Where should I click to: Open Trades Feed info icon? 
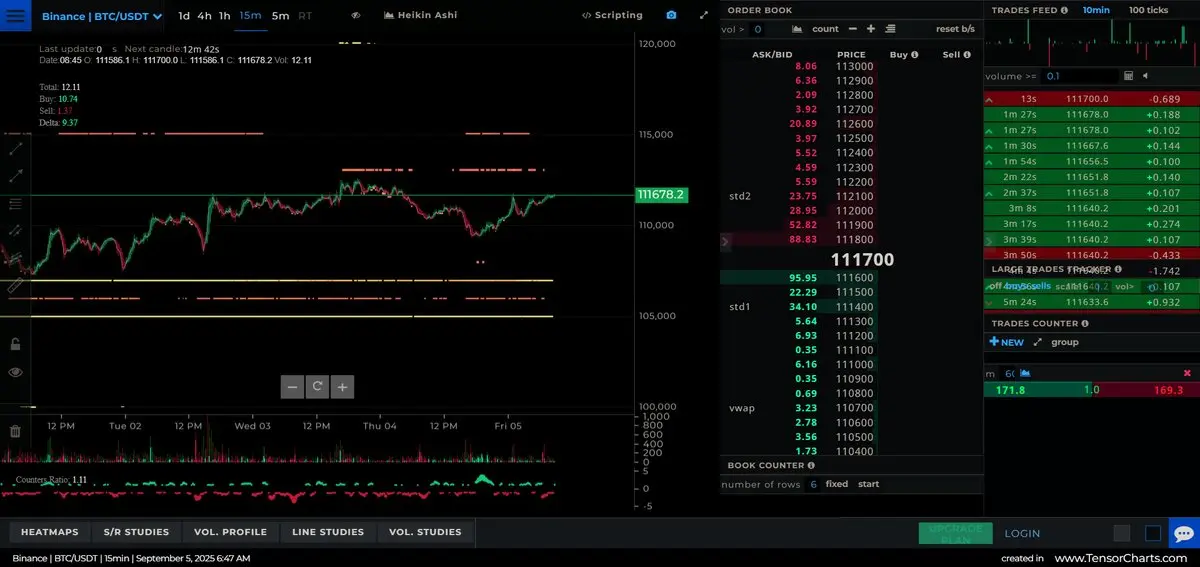(1065, 10)
